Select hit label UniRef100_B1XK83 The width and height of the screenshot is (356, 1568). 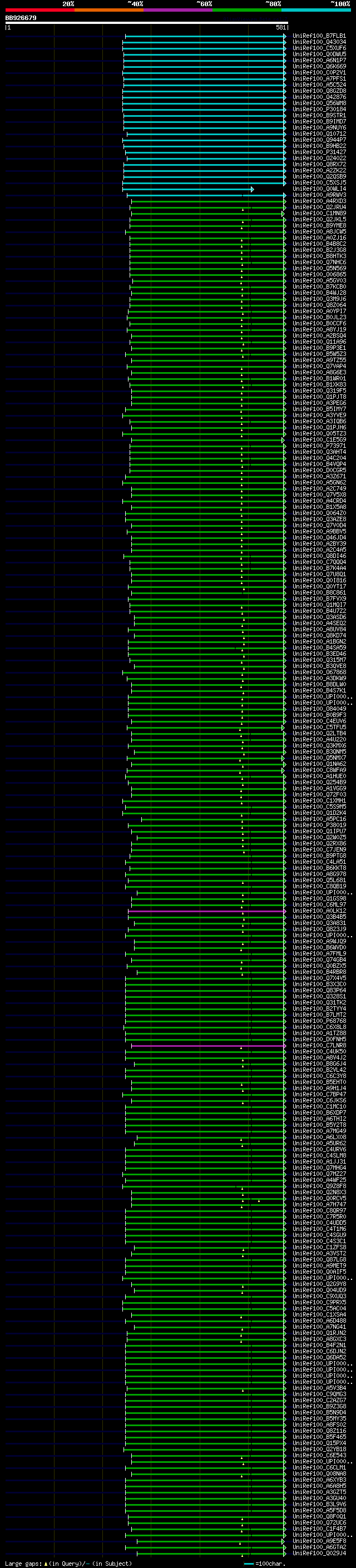(x=319, y=385)
